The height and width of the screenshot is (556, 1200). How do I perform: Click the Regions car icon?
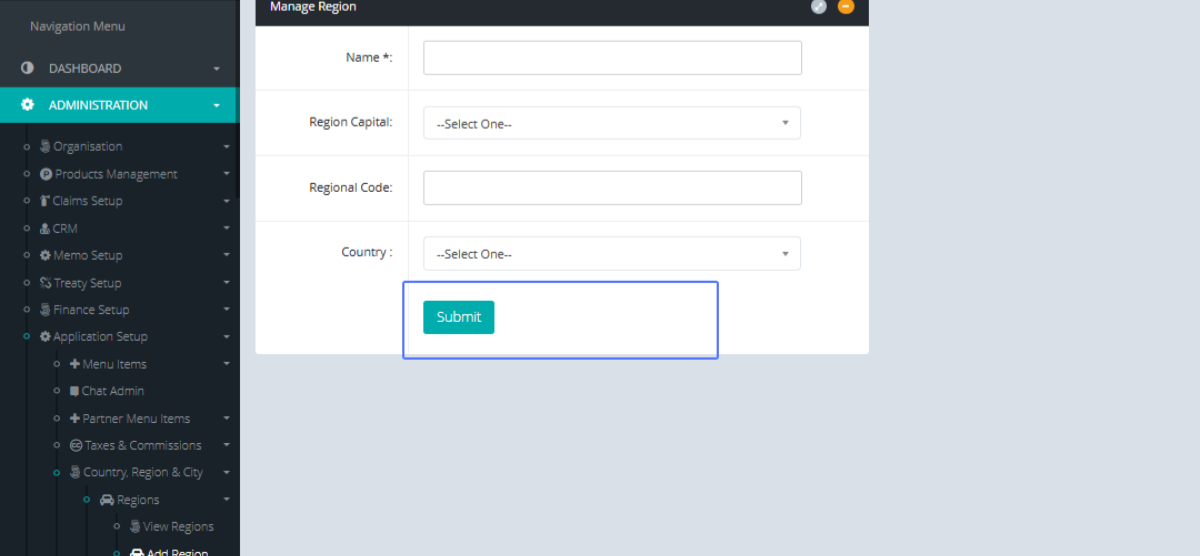point(107,500)
